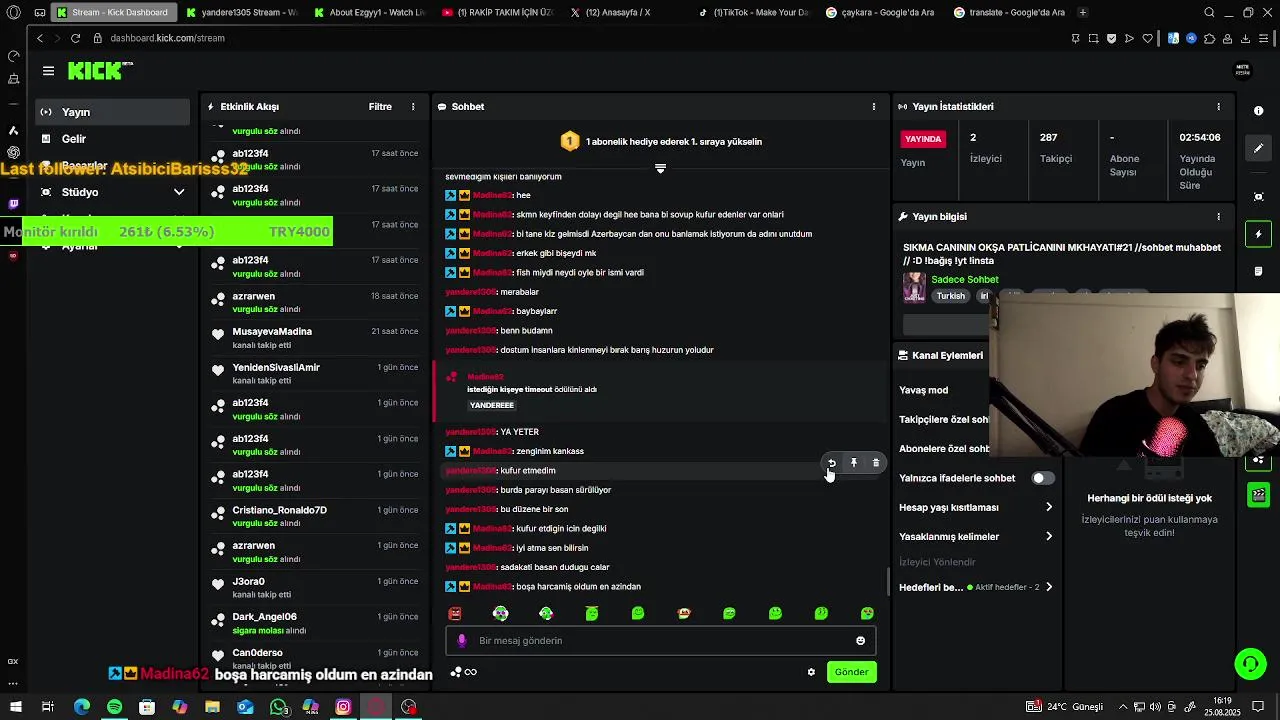Viewport: 1280px width, 720px height.
Task: Insert the headphones green emote
Action: [x=501, y=613]
